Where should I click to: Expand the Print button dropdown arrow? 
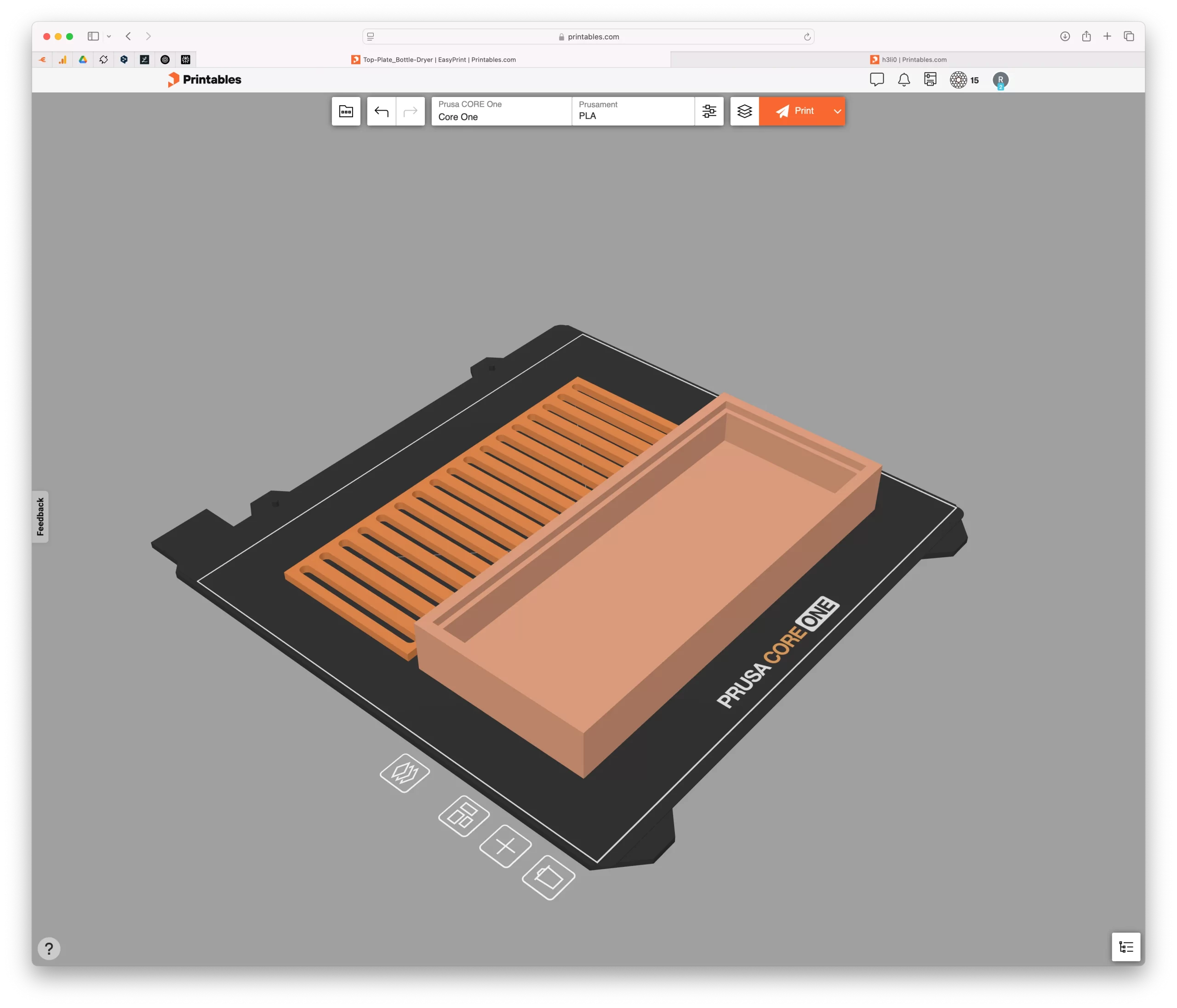tap(837, 111)
